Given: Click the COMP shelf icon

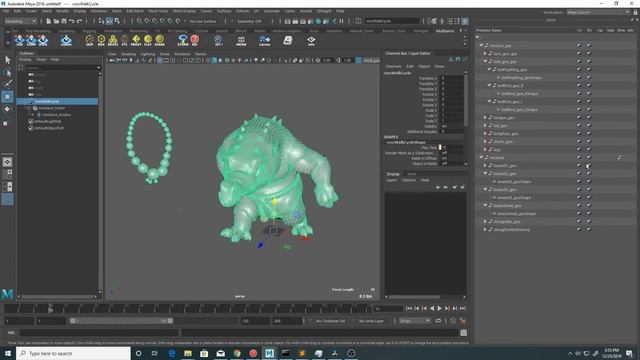Looking at the screenshot, I should 31,40.
